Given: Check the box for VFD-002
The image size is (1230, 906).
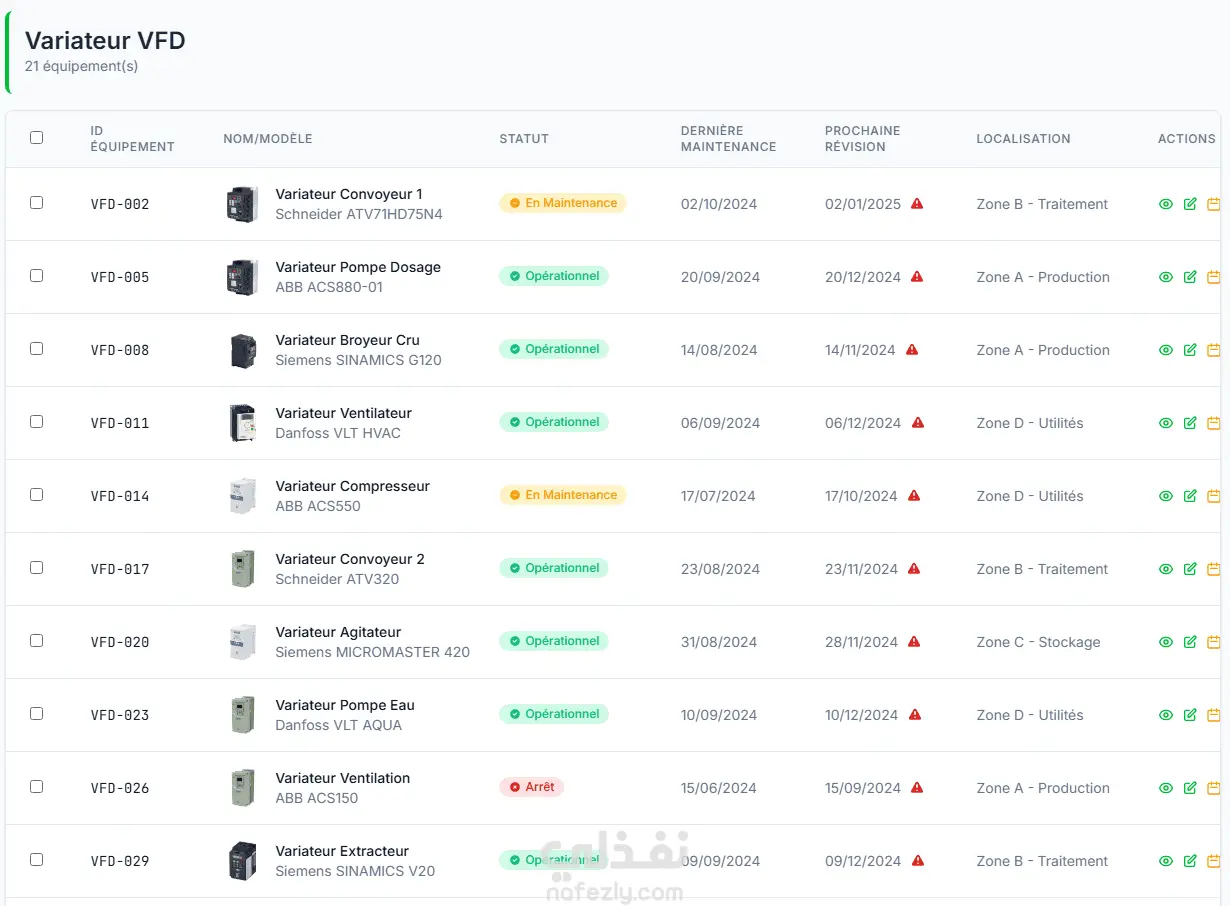Looking at the screenshot, I should [x=37, y=203].
